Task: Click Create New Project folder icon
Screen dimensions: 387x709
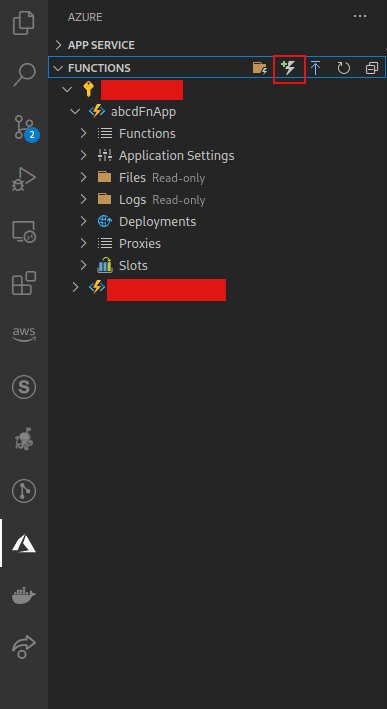Action: [x=260, y=68]
